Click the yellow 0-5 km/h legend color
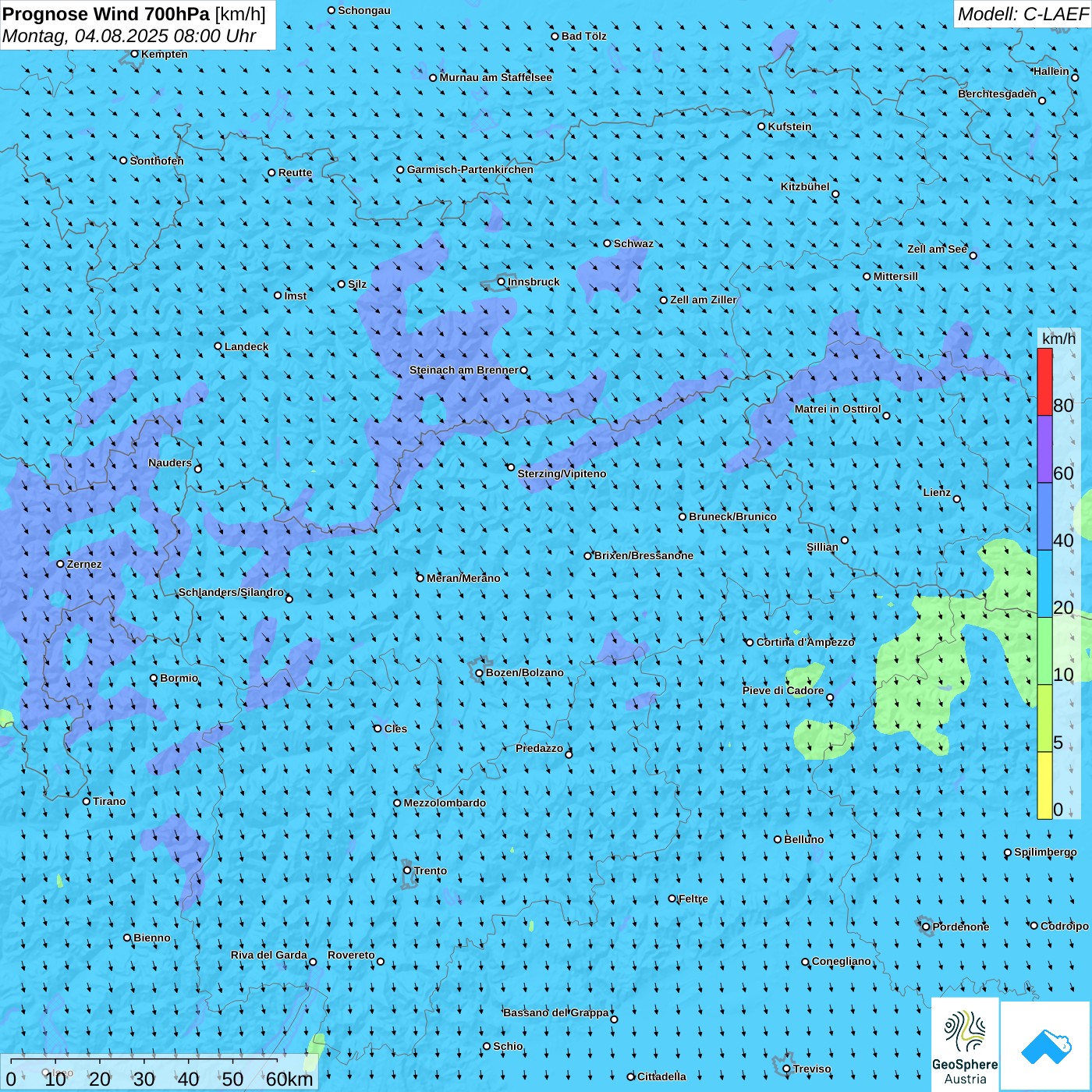The height and width of the screenshot is (1092, 1092). (1044, 785)
